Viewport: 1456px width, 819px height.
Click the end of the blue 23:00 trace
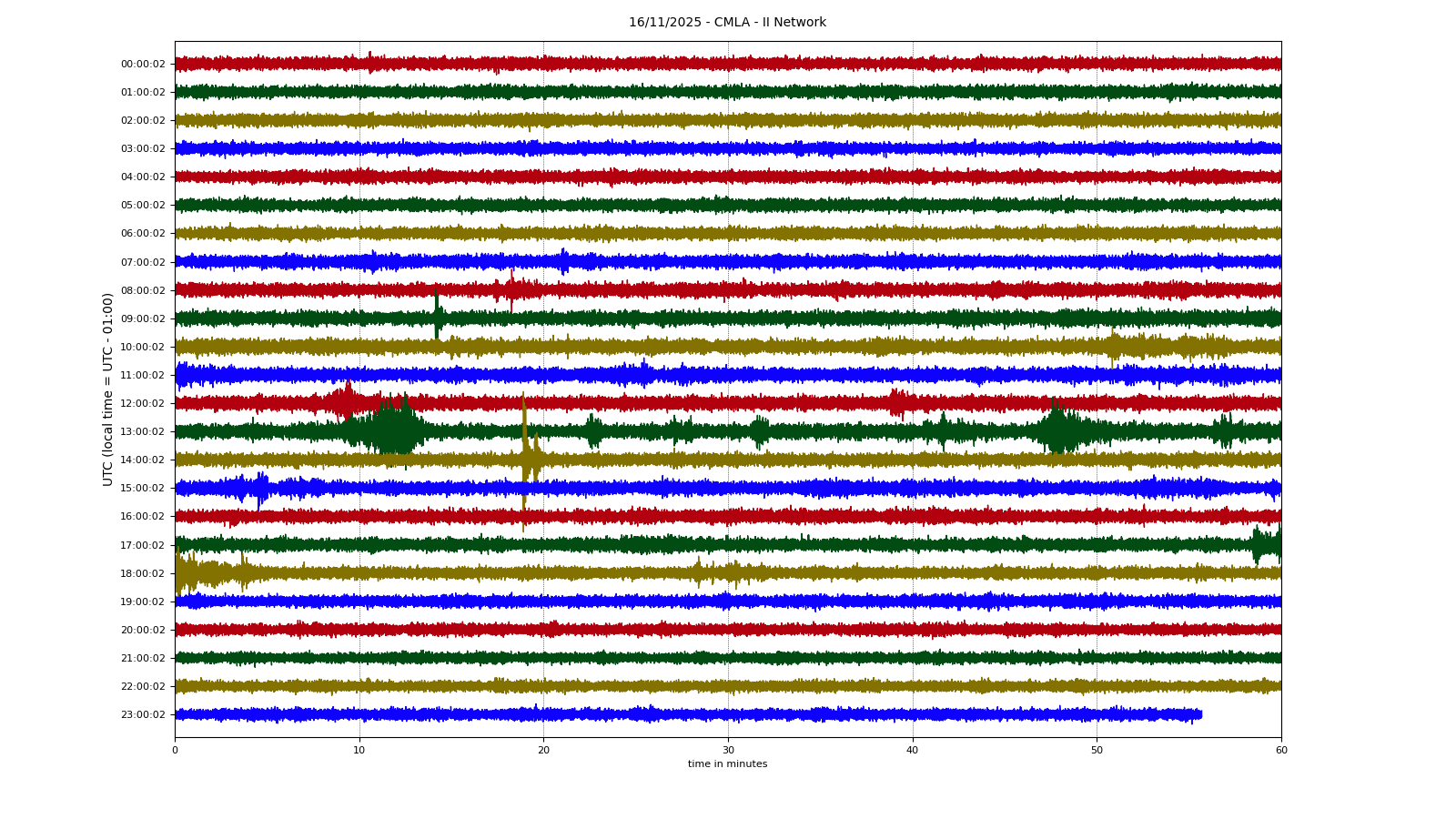coord(1199,714)
